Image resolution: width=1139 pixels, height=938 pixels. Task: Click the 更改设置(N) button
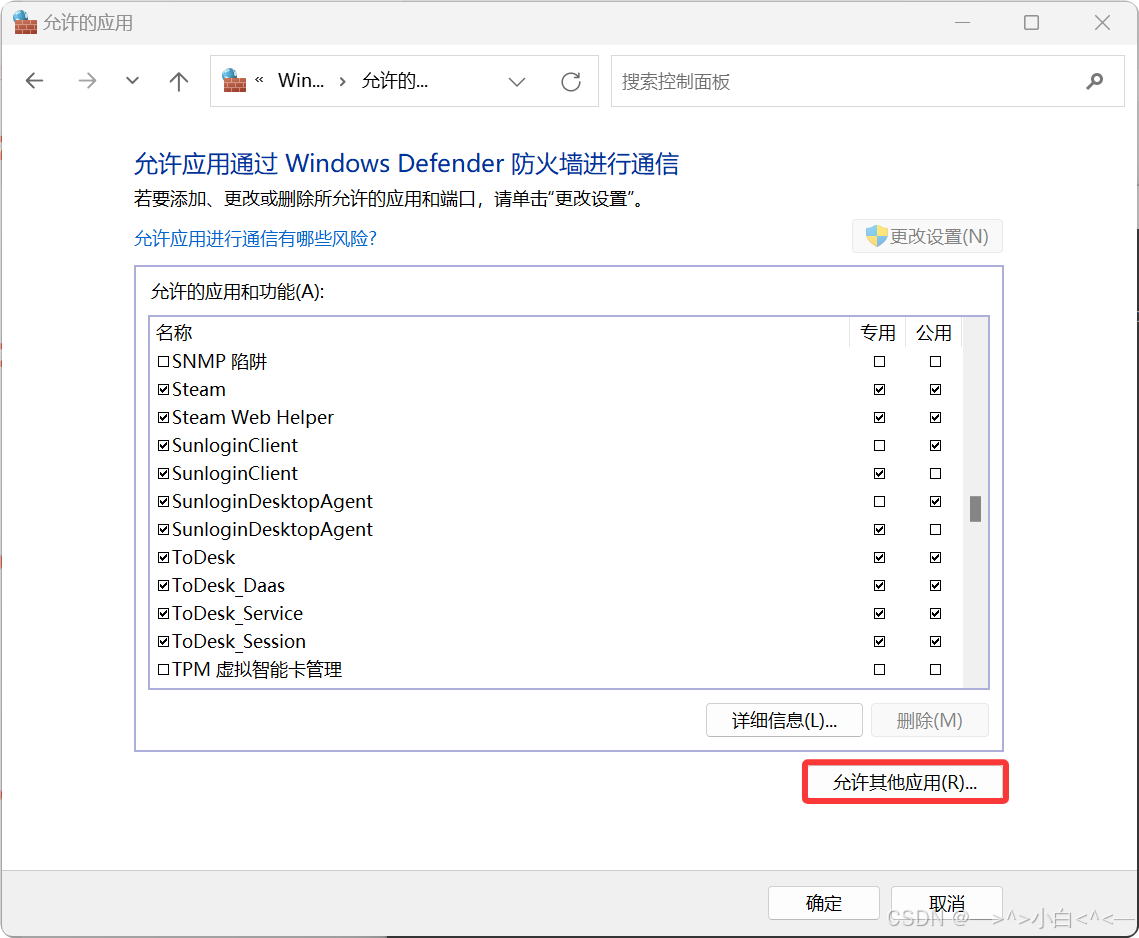(927, 236)
